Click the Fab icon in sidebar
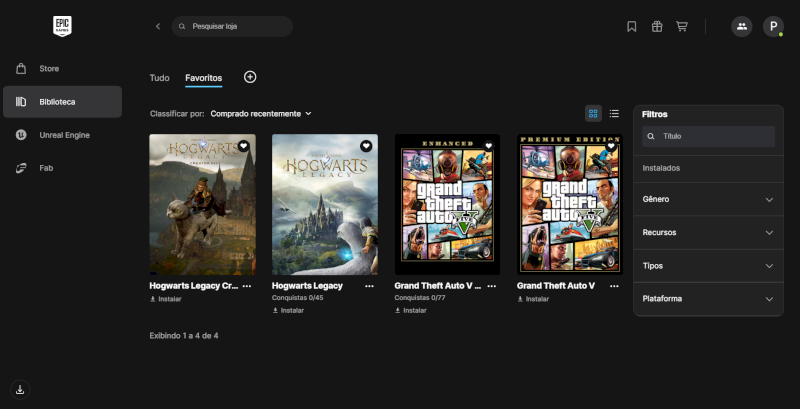Image resolution: width=800 pixels, height=409 pixels. coord(21,168)
